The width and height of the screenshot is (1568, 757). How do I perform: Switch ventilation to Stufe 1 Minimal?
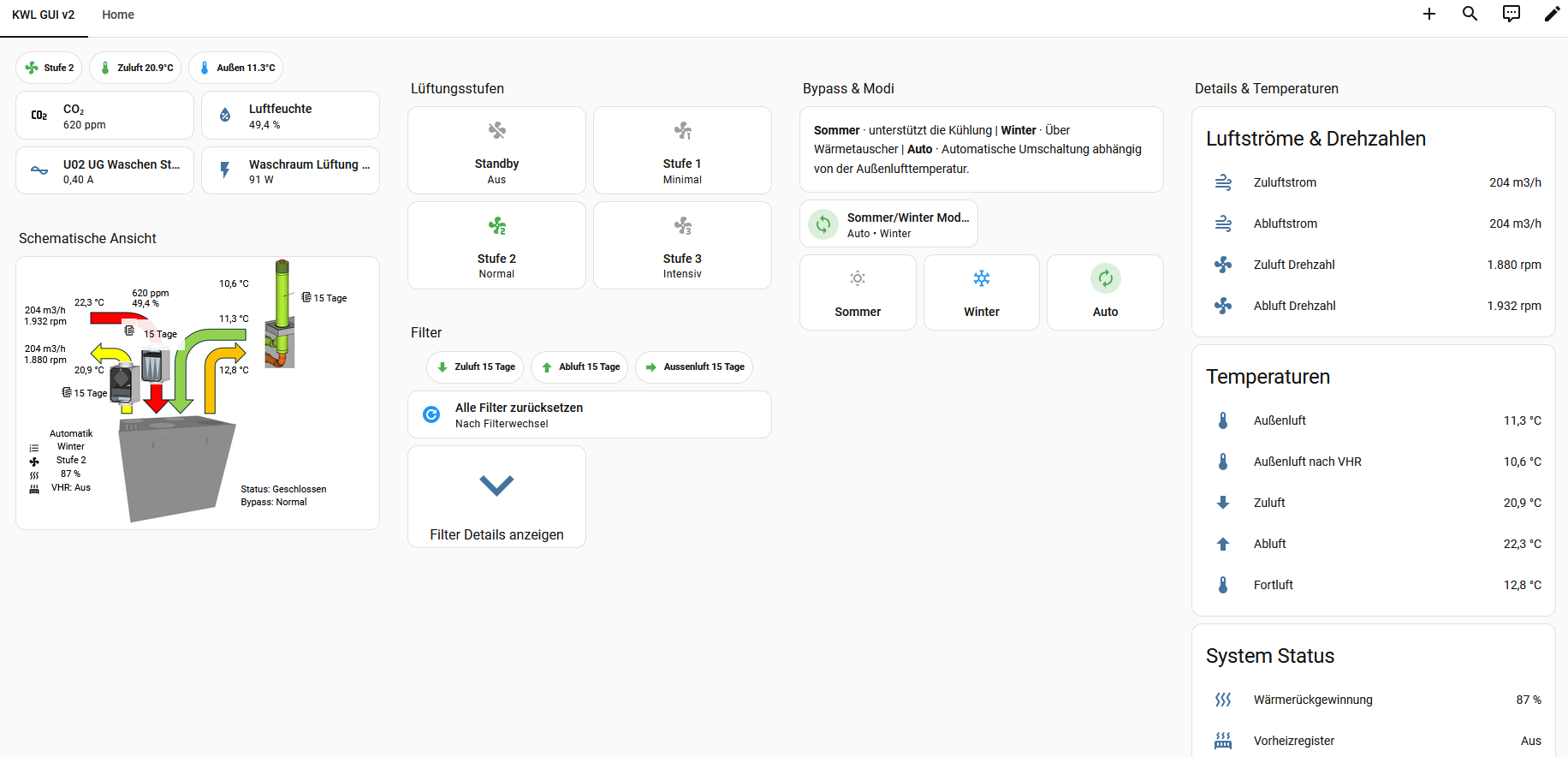point(682,151)
